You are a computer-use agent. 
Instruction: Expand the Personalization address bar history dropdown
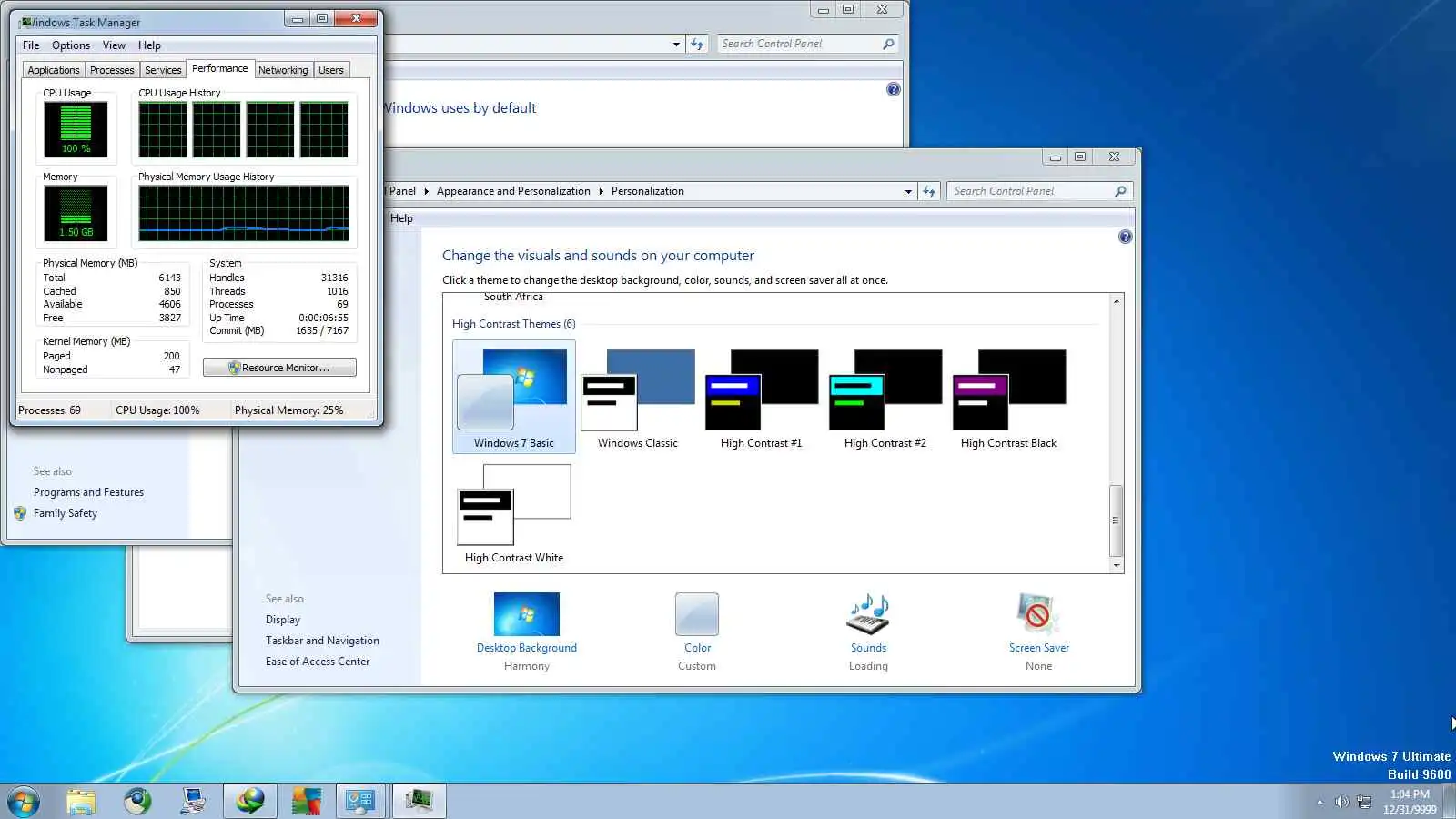tap(908, 191)
